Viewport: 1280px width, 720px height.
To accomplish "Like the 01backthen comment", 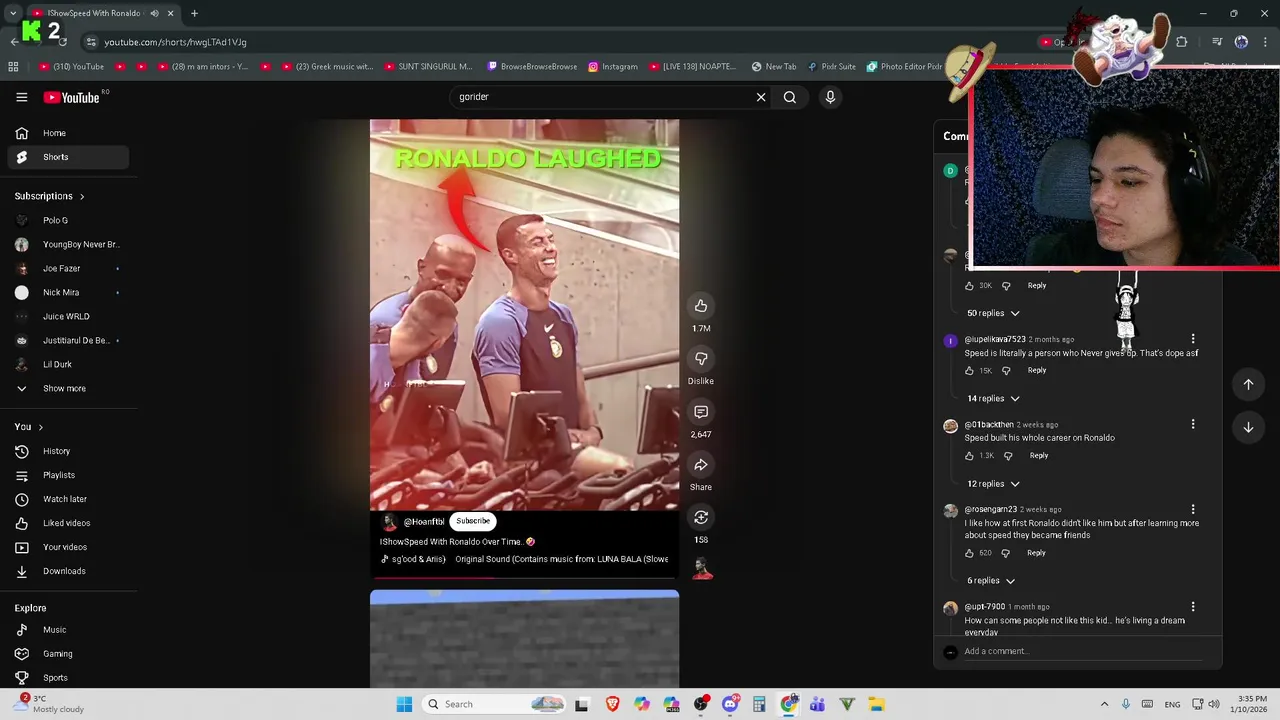I will coord(969,456).
